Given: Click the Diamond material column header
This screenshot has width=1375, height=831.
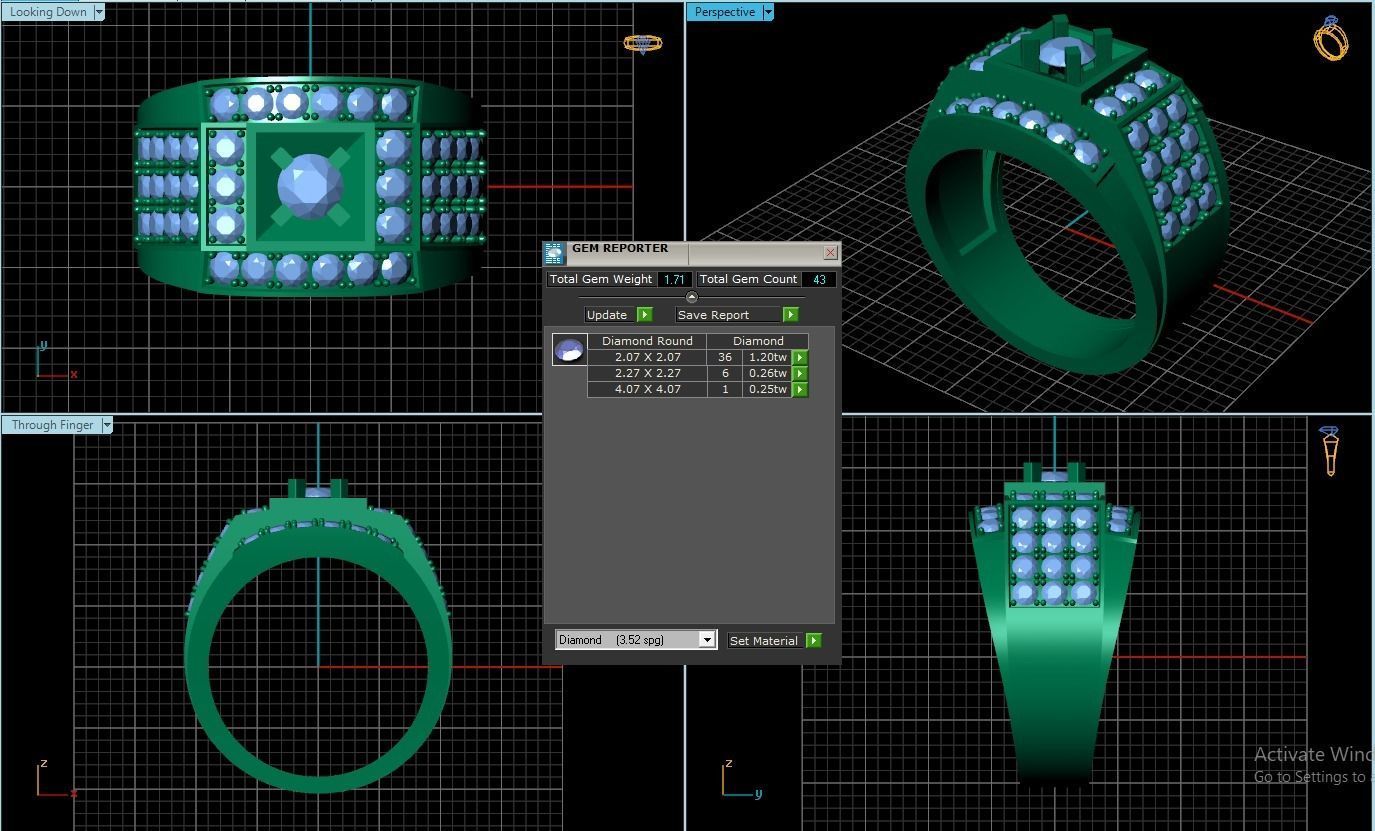Looking at the screenshot, I should point(758,341).
